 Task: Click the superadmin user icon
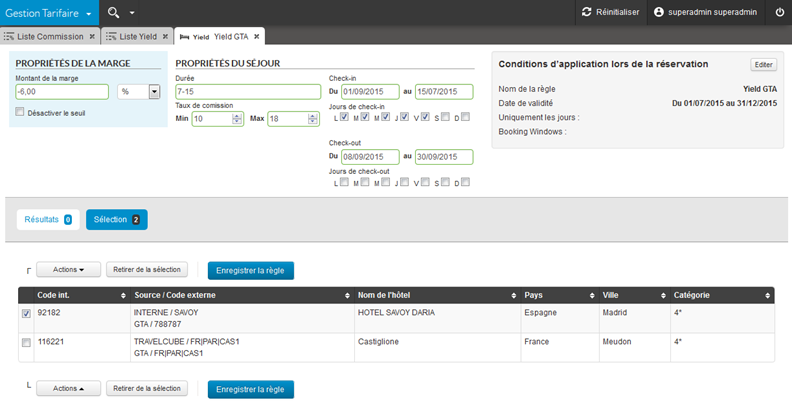pos(659,12)
